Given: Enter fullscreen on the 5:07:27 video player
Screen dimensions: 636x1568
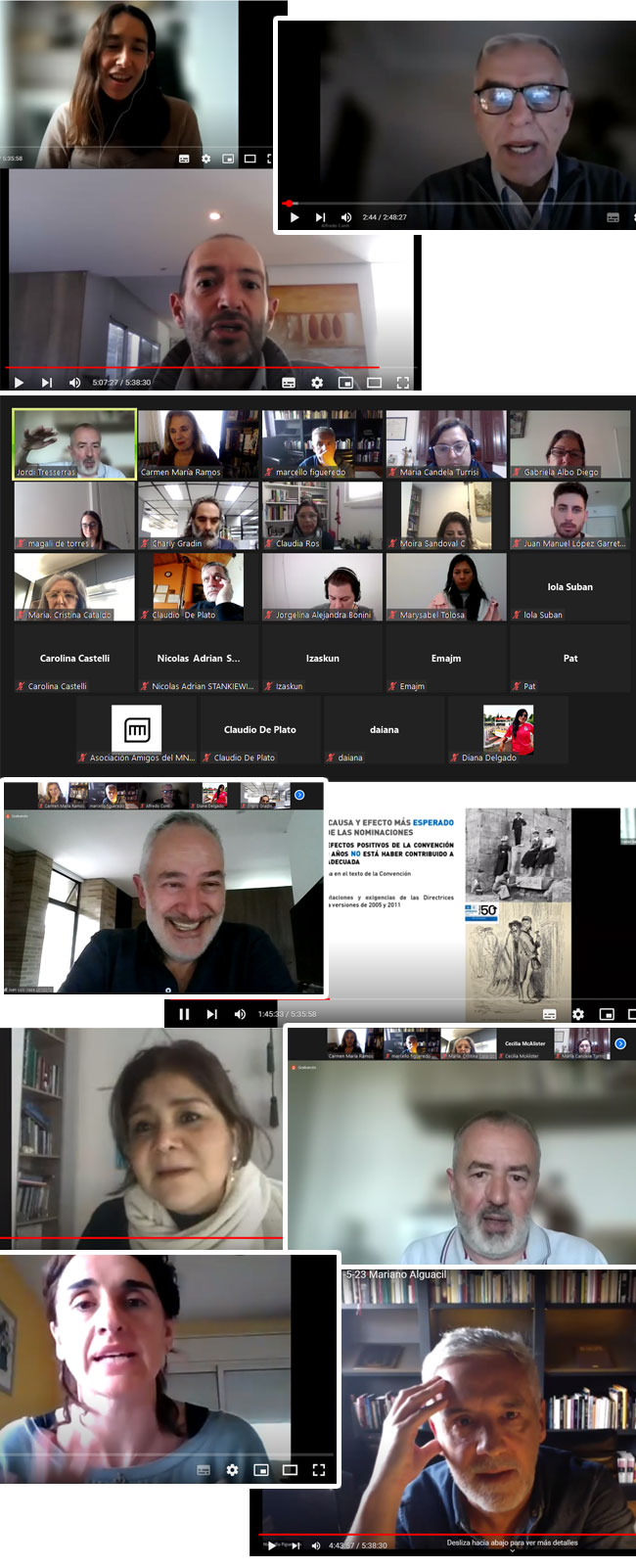Looking at the screenshot, I should (x=402, y=383).
